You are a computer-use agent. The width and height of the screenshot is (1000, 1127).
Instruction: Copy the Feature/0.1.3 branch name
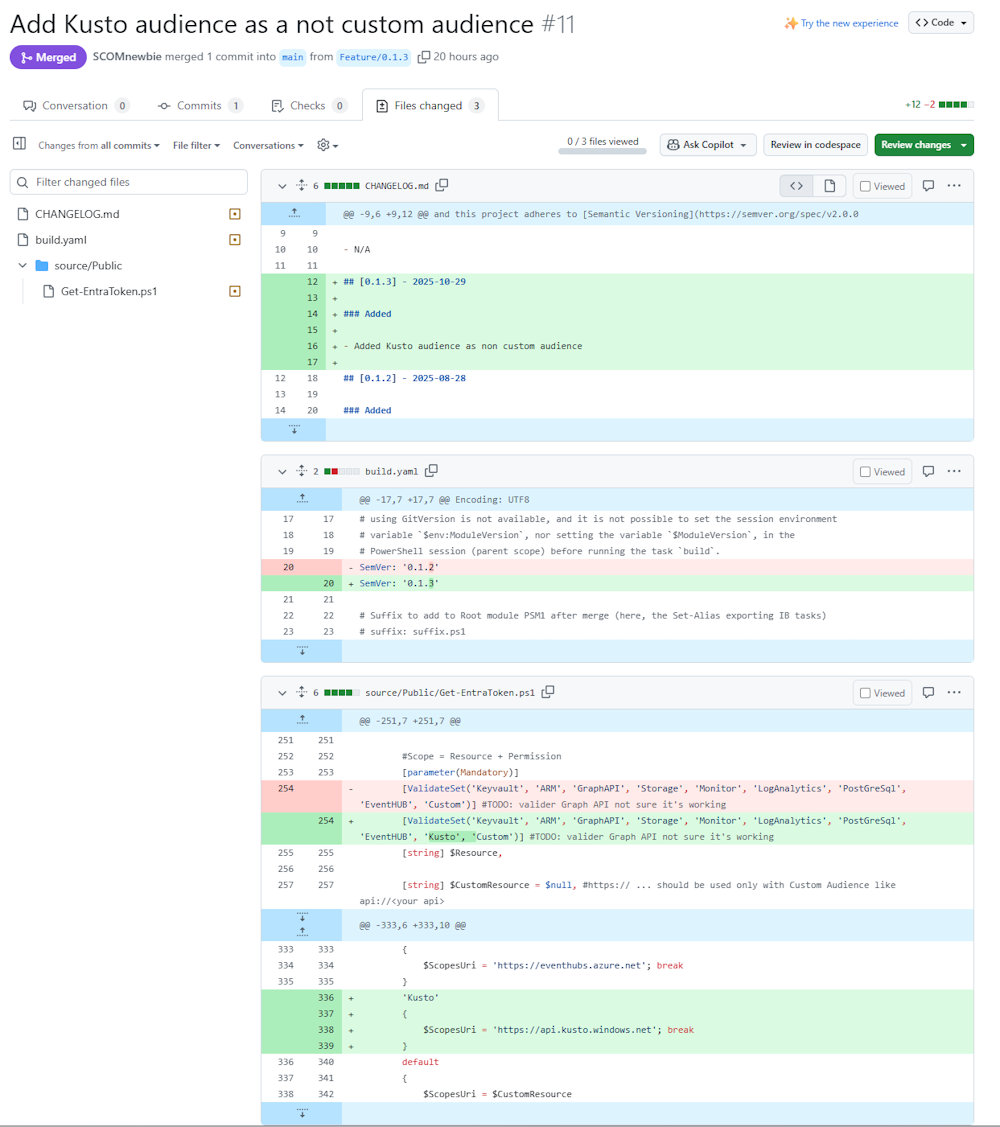(x=424, y=57)
